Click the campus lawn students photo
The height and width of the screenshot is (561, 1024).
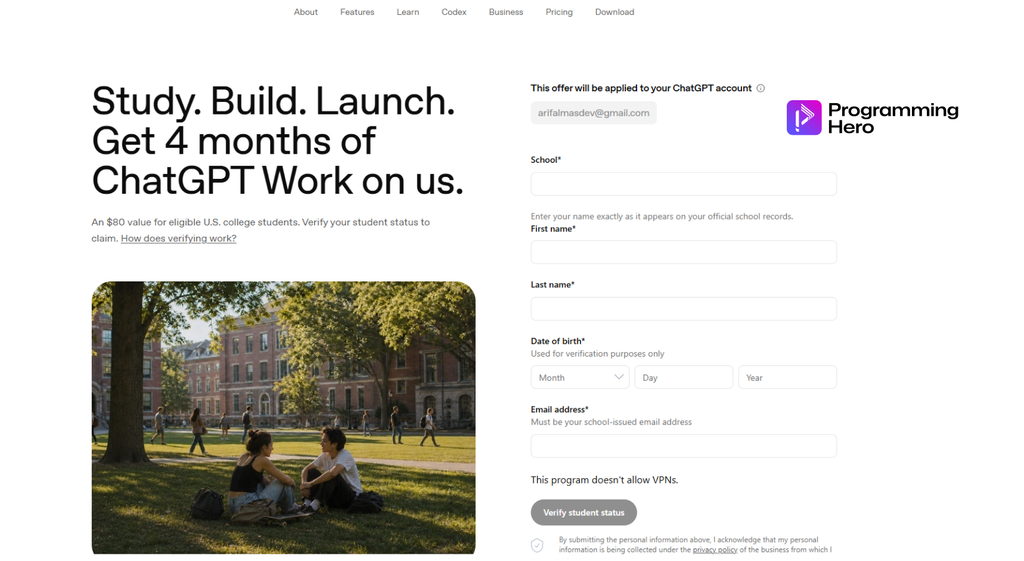point(283,418)
